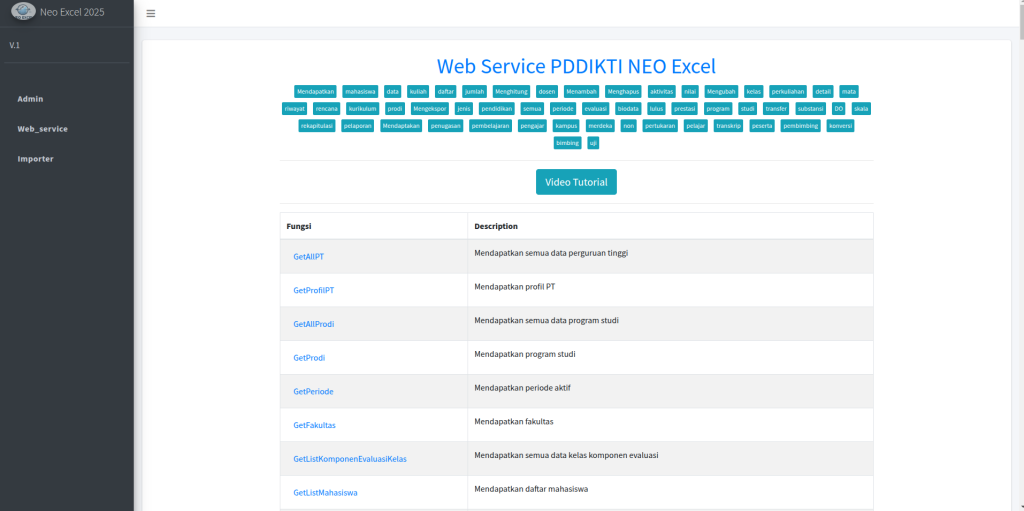
Task: Filter by the pembelajaran tag
Action: coord(490,125)
